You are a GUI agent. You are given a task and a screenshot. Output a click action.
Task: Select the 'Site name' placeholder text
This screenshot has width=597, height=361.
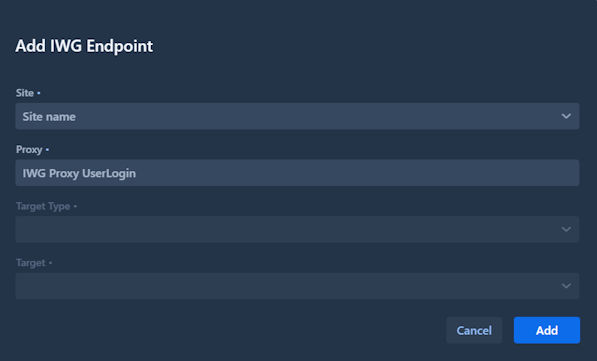click(x=49, y=117)
